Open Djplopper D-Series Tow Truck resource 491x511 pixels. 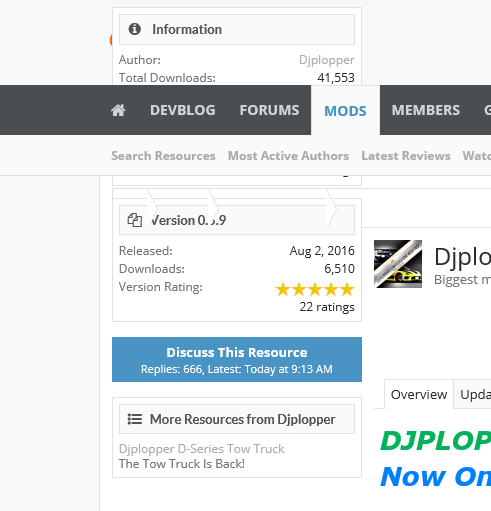click(201, 449)
